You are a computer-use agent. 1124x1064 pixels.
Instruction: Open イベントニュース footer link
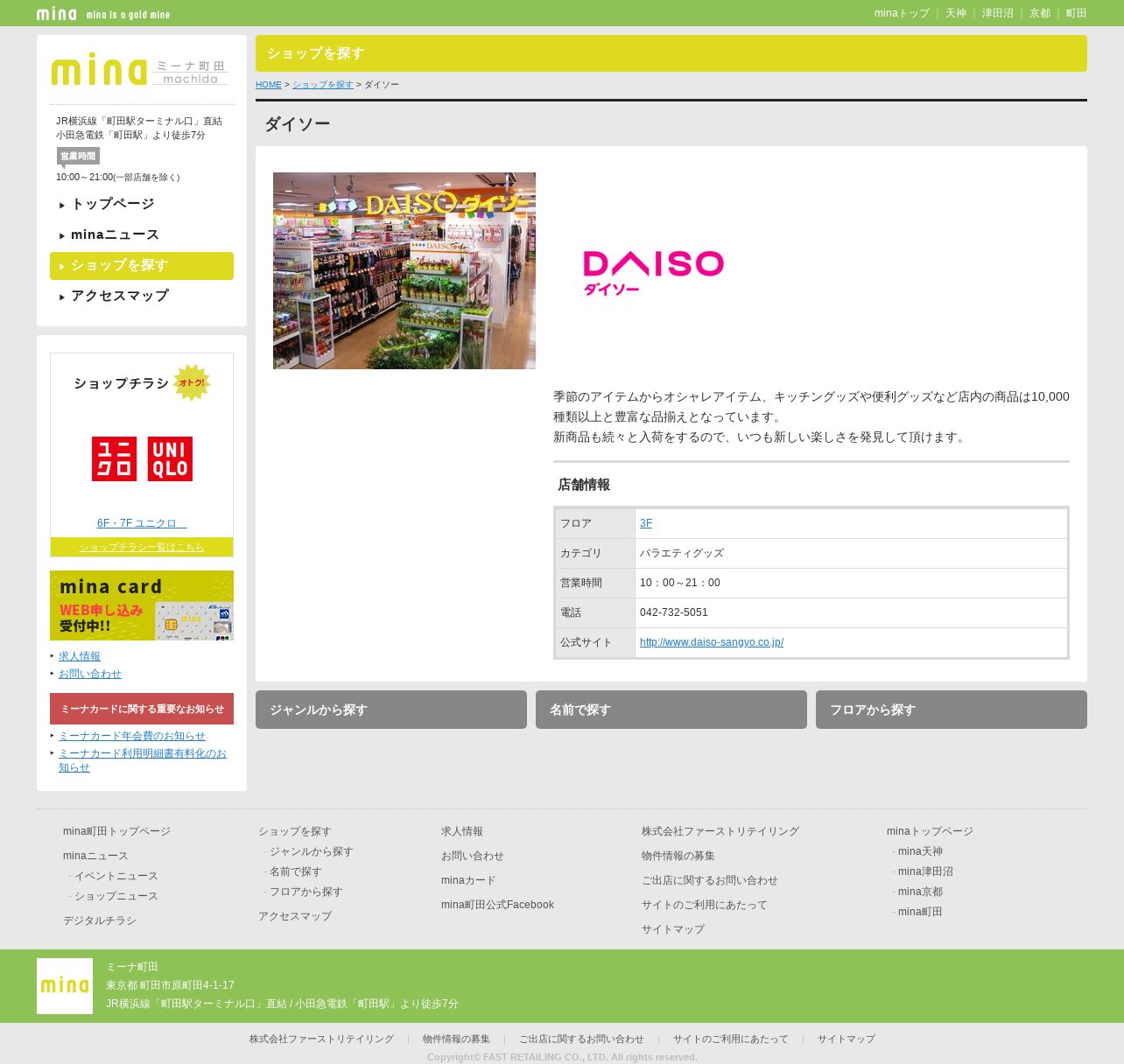(116, 876)
